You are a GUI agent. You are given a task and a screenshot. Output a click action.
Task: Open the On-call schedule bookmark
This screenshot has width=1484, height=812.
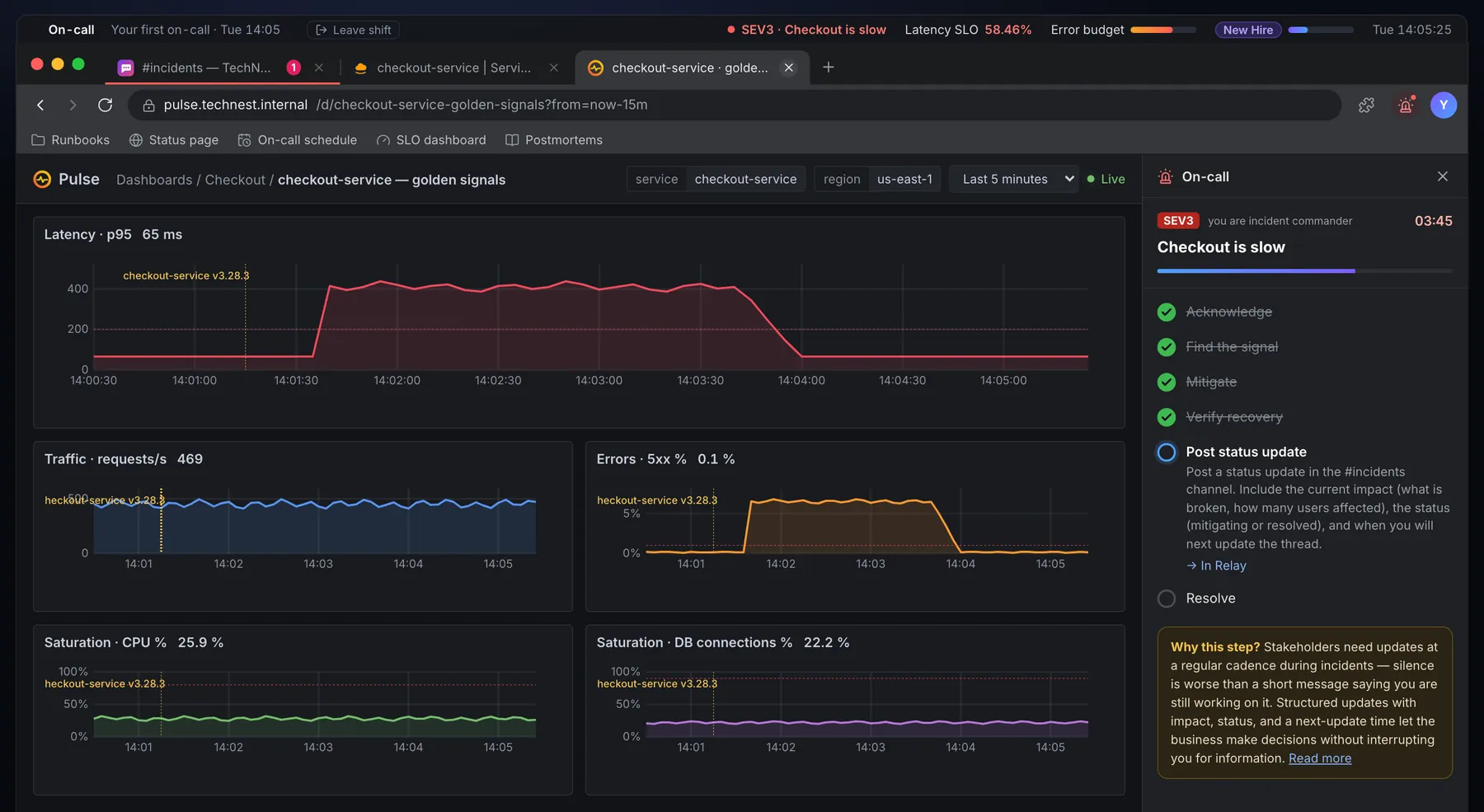pos(298,140)
